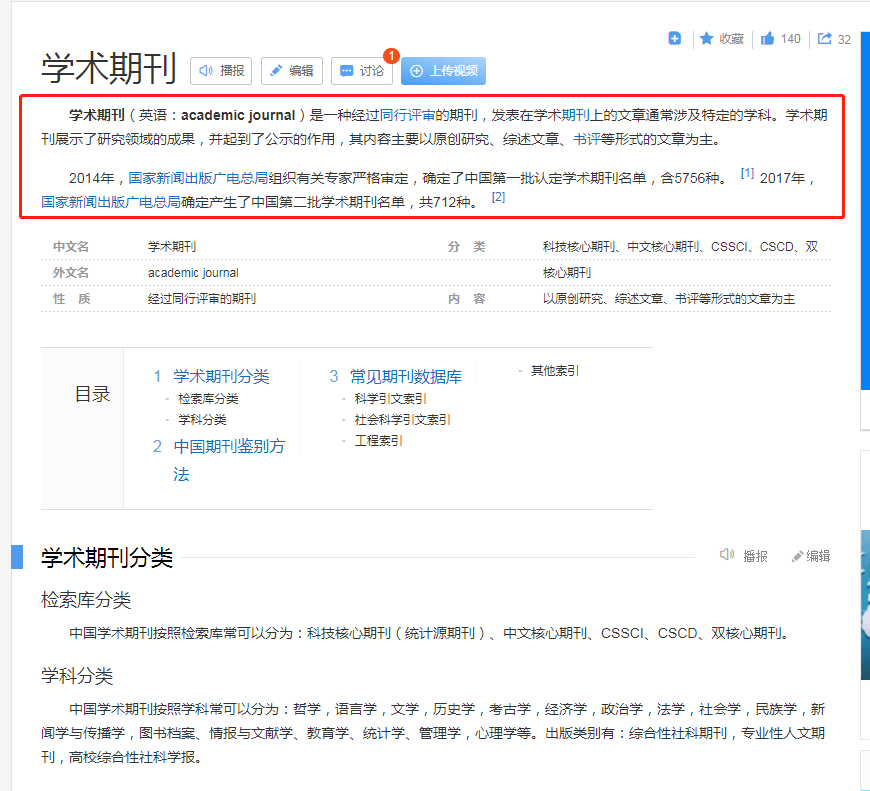
Task: Click the reference marker [1]
Action: 747,173
